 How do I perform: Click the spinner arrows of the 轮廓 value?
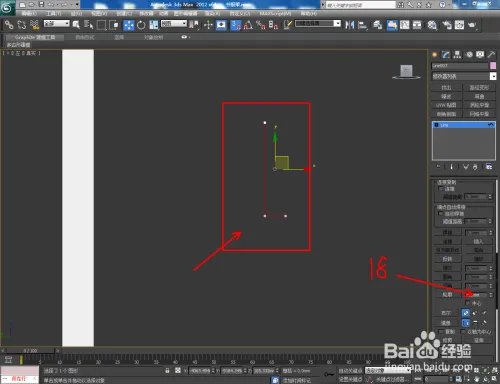pyautogui.click(x=490, y=295)
